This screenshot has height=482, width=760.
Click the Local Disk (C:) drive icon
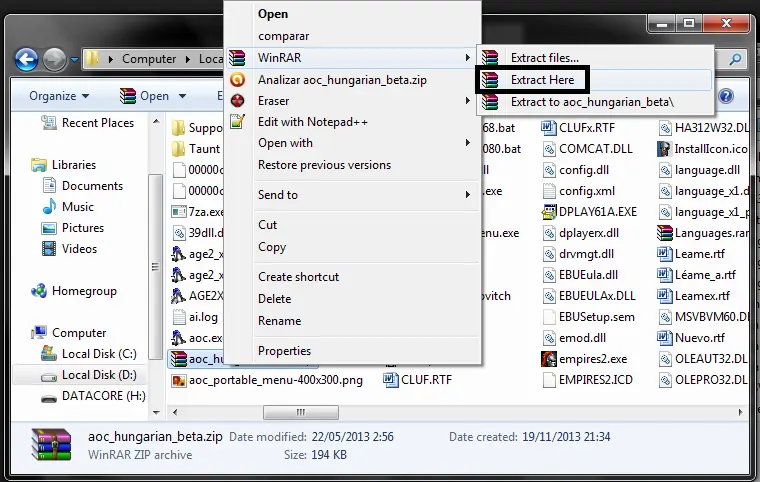pyautogui.click(x=49, y=353)
